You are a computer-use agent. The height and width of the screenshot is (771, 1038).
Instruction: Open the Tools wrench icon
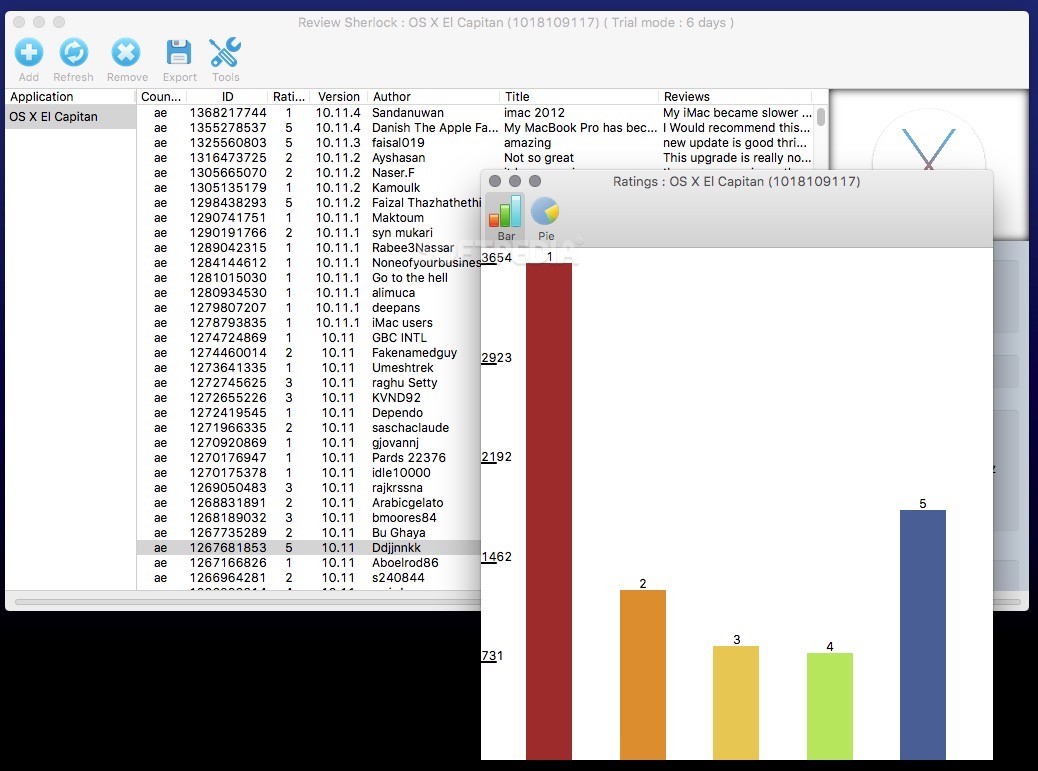click(225, 53)
